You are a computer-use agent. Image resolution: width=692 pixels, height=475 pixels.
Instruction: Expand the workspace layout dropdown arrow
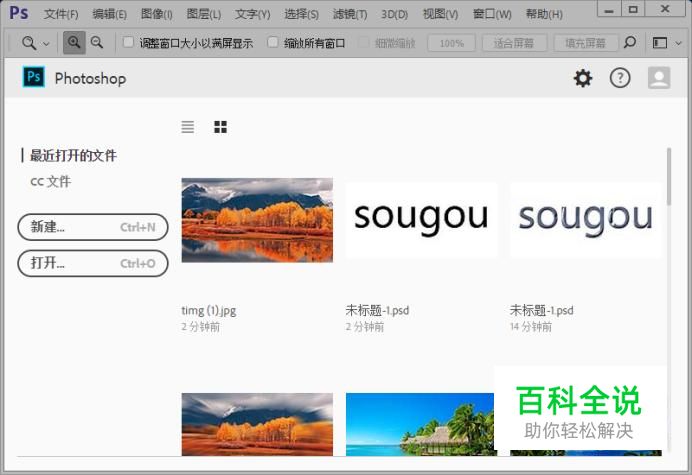pyautogui.click(x=679, y=43)
